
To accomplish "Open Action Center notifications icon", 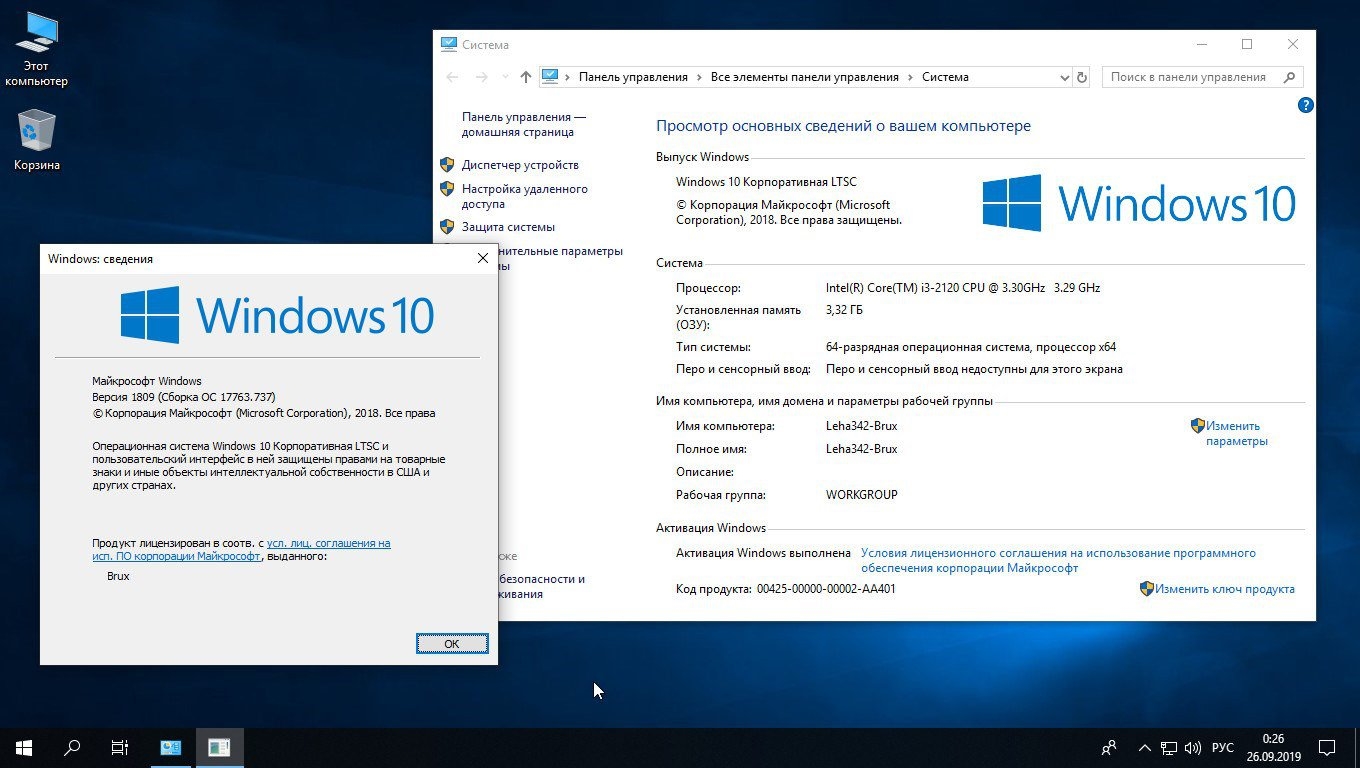I will [x=1327, y=747].
